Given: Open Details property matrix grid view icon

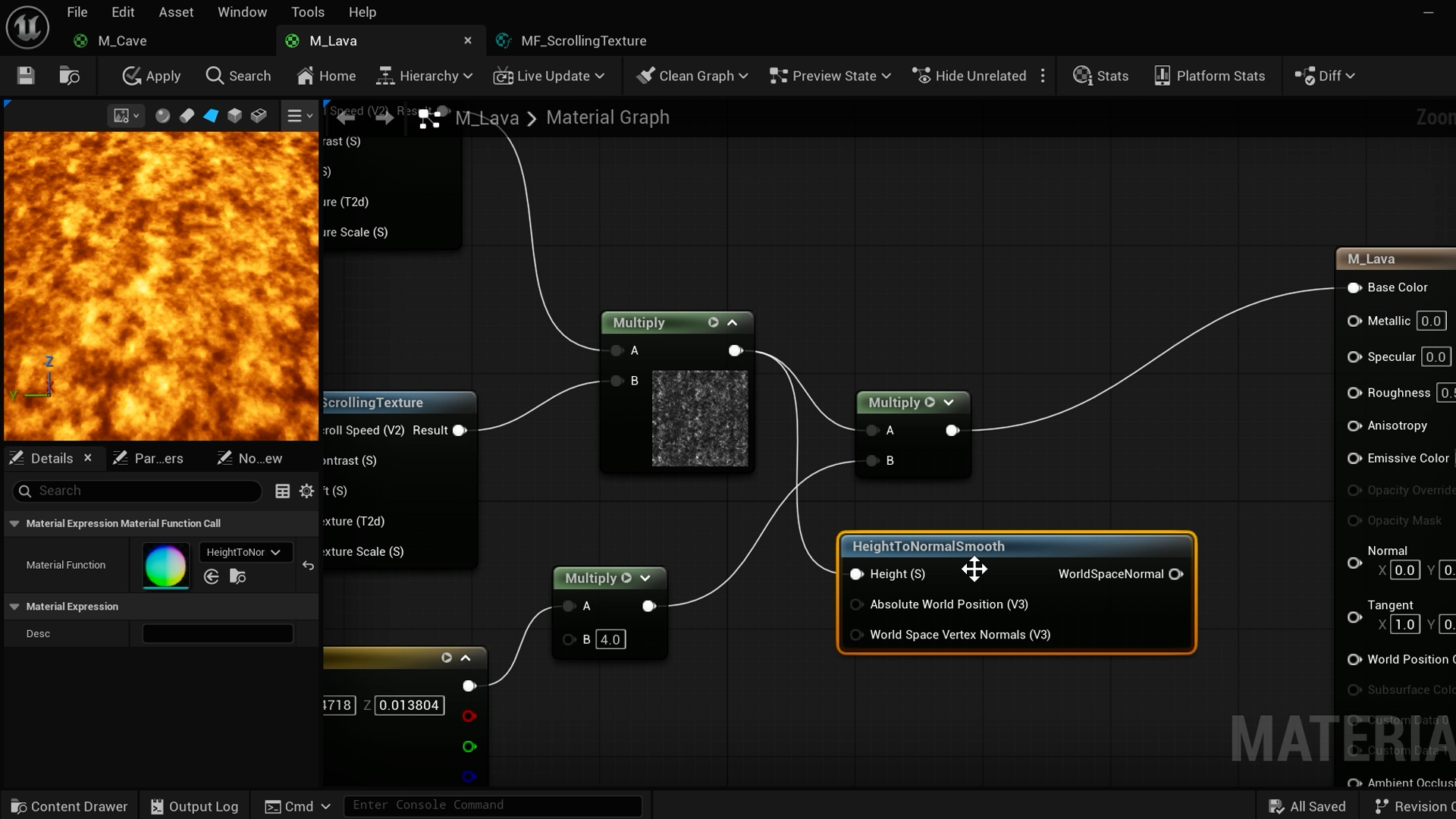Looking at the screenshot, I should coord(282,491).
